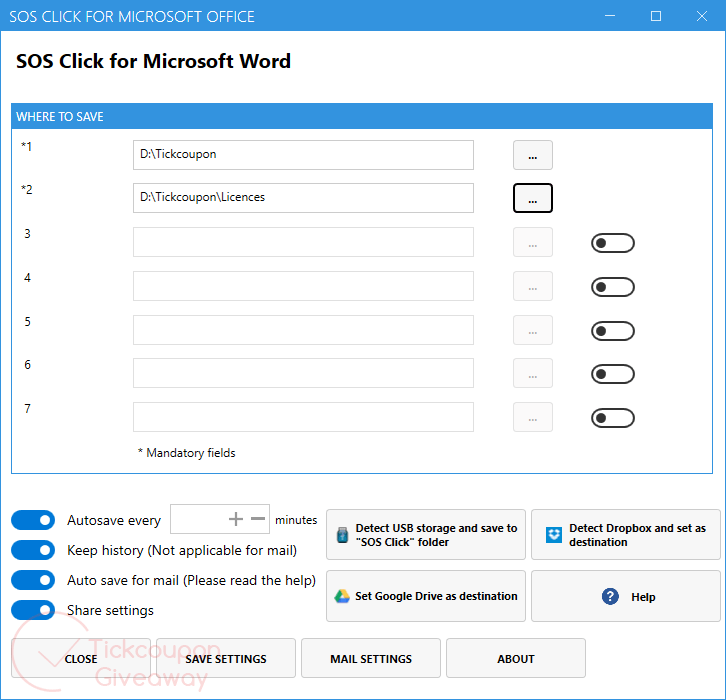Open the Help button
Viewport: 726px width, 700px height.
click(626, 596)
